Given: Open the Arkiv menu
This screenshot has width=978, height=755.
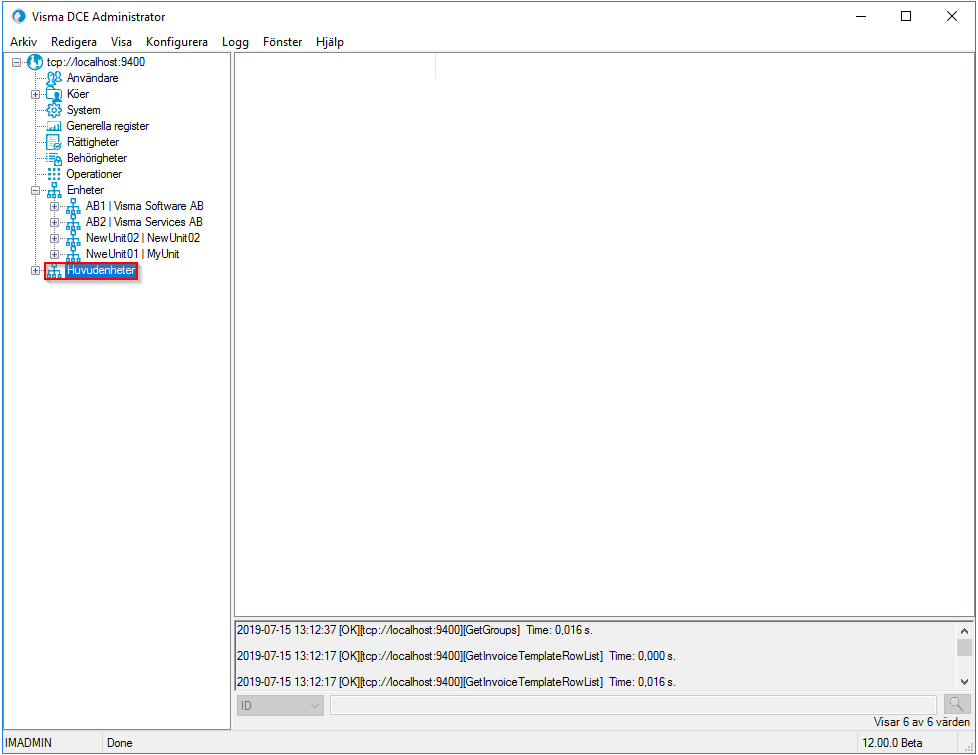Looking at the screenshot, I should tap(23, 42).
